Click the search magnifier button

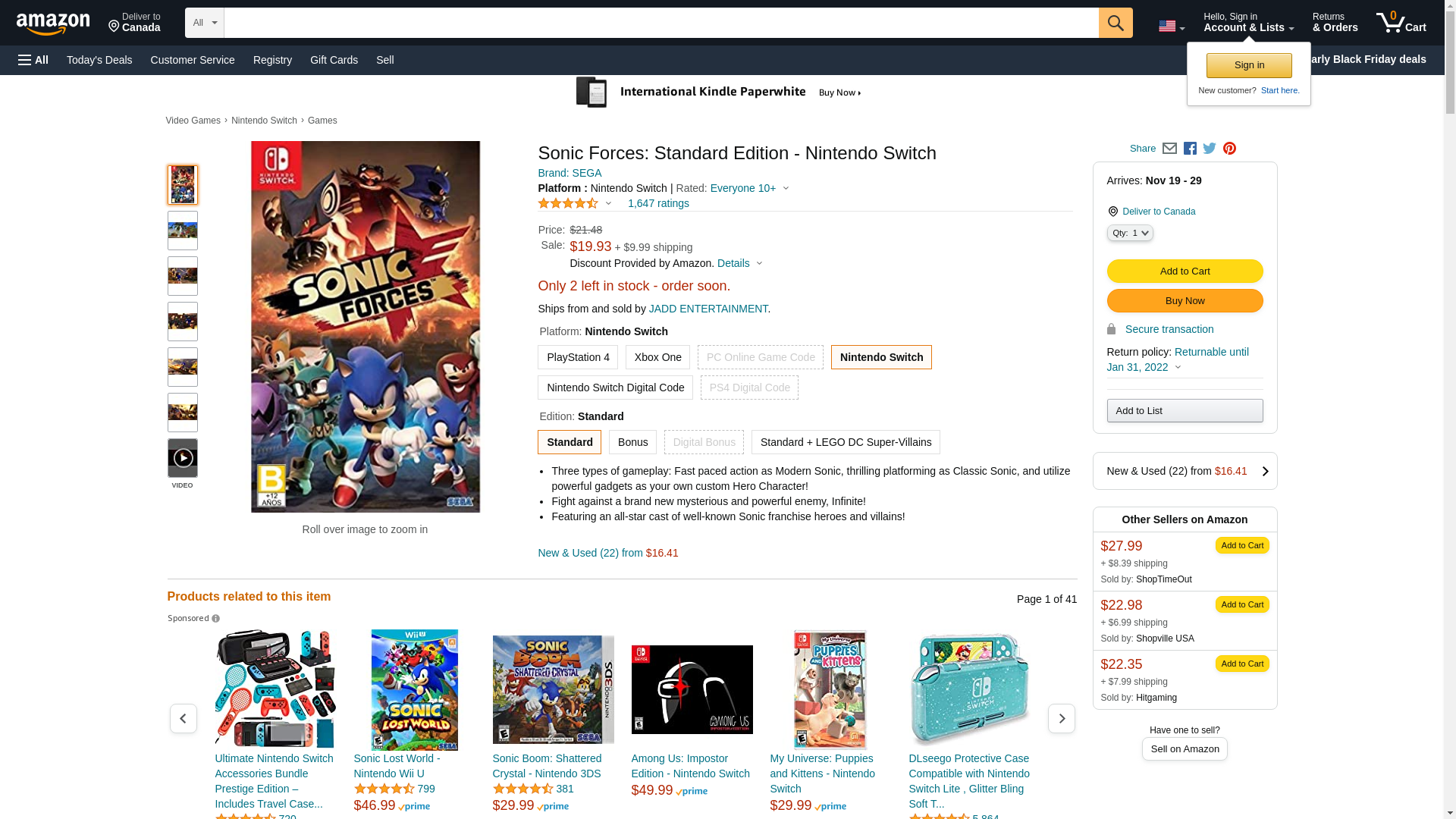pyautogui.click(x=1115, y=23)
